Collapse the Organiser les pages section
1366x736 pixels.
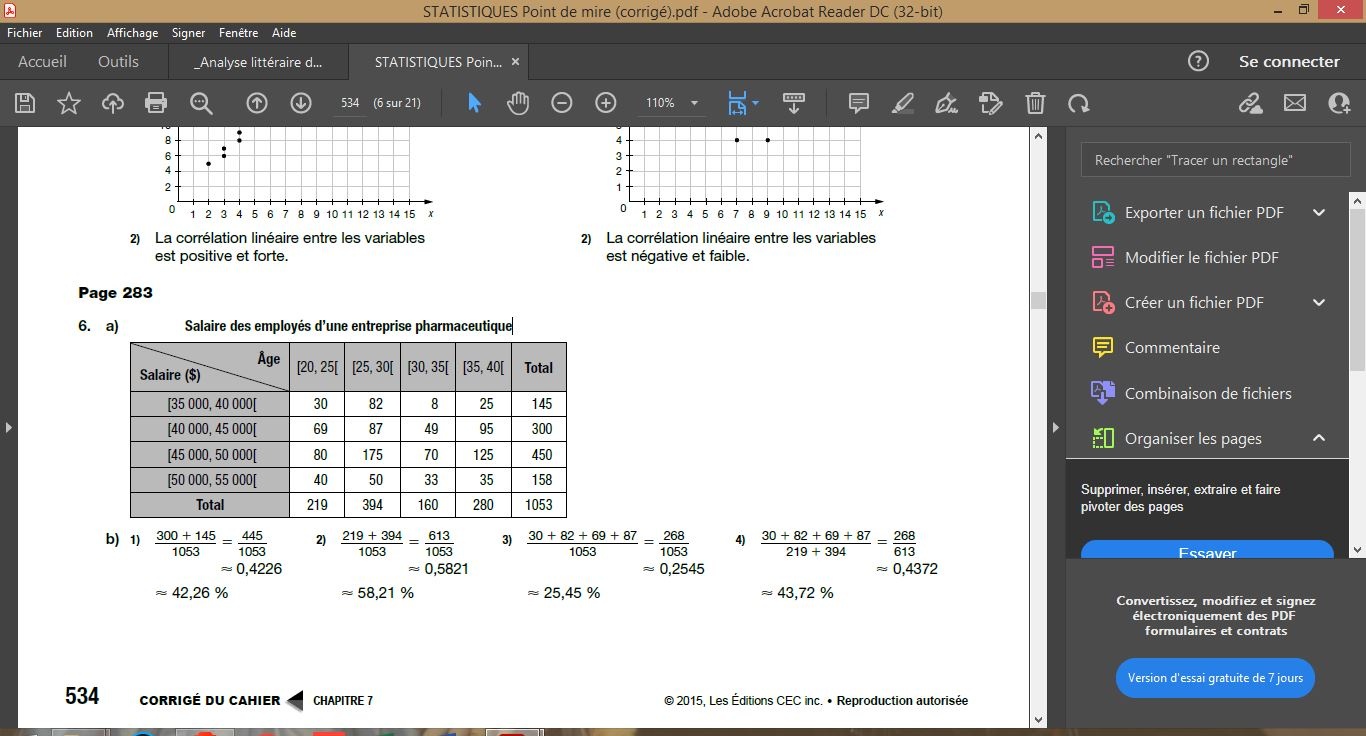coord(1318,438)
